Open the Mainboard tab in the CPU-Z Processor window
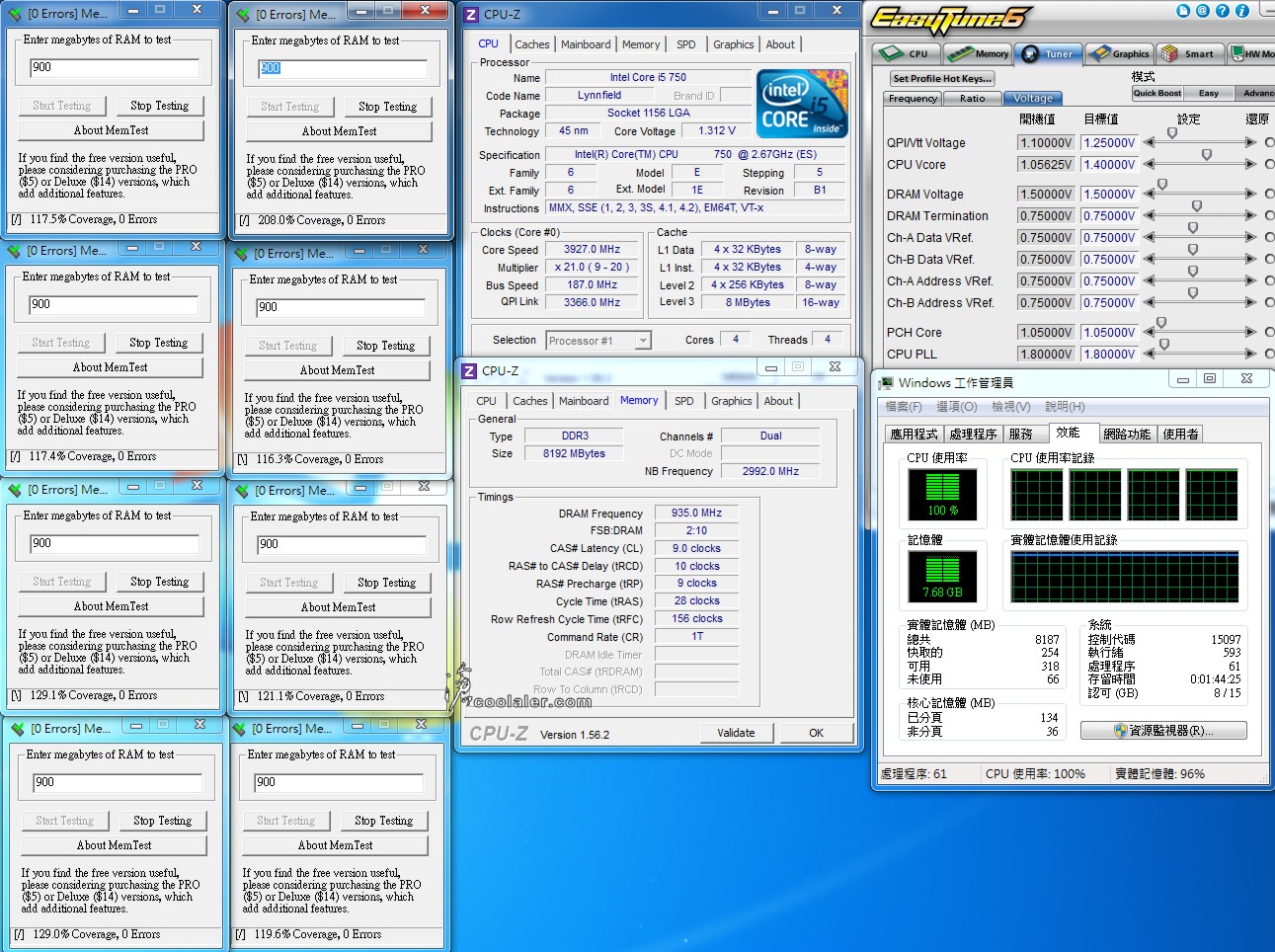Viewport: 1275px width, 952px height. tap(586, 44)
